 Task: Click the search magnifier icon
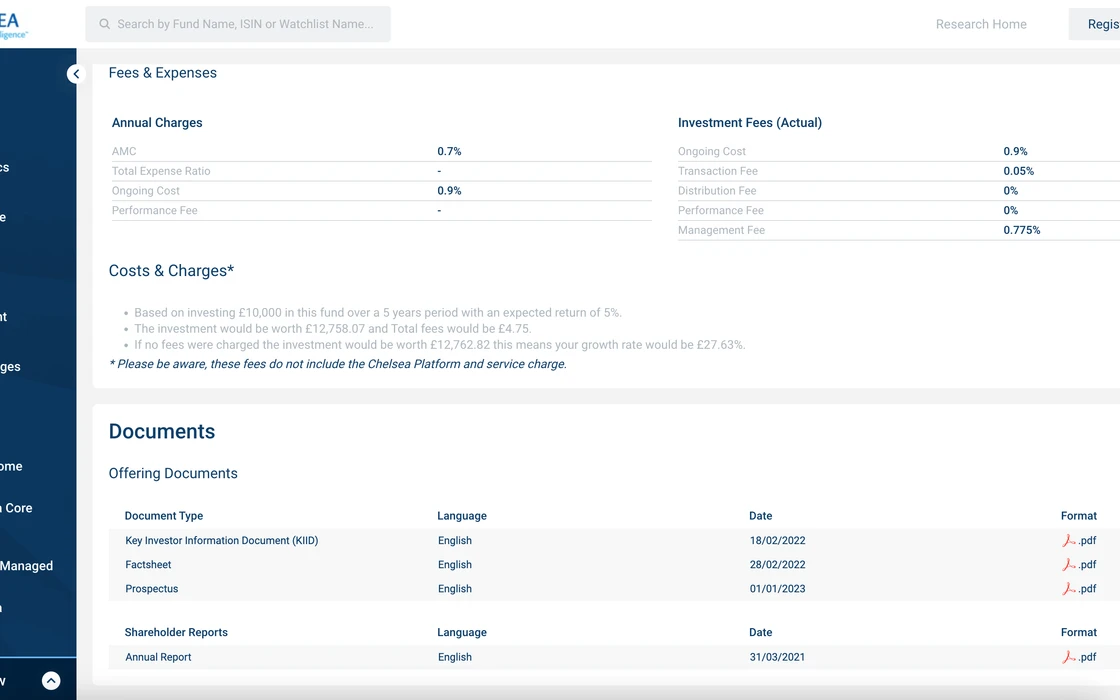pyautogui.click(x=104, y=24)
